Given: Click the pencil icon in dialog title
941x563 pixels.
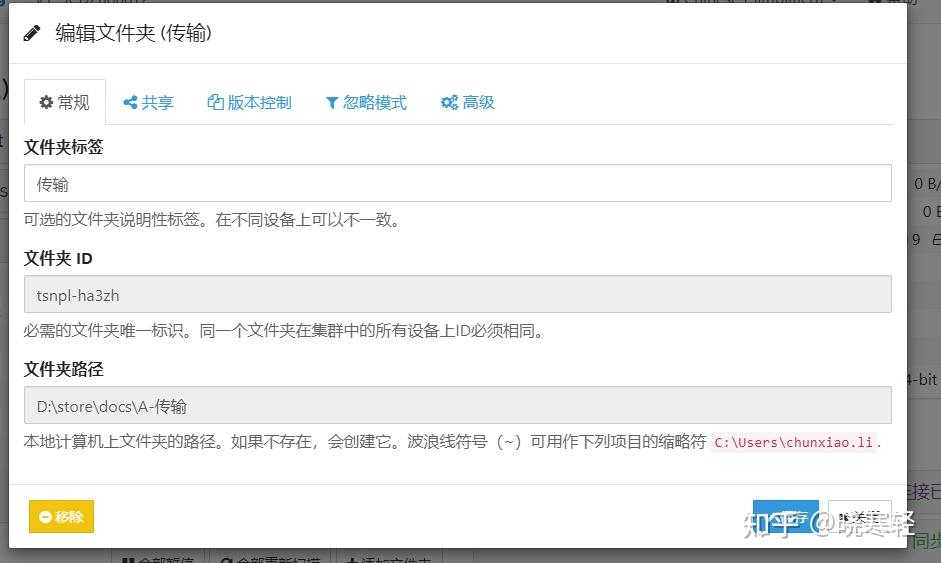Looking at the screenshot, I should coord(32,33).
